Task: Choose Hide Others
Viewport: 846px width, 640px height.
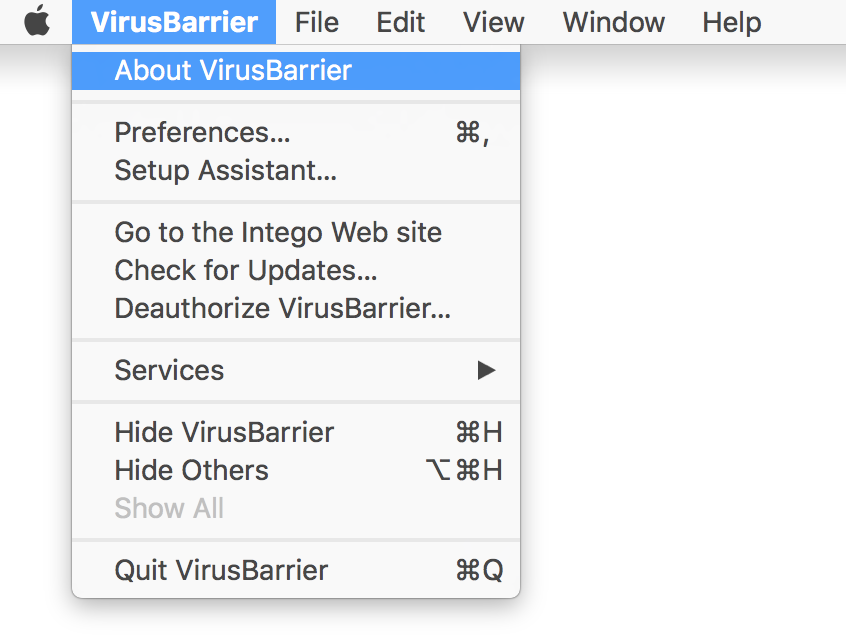Action: 296,470
